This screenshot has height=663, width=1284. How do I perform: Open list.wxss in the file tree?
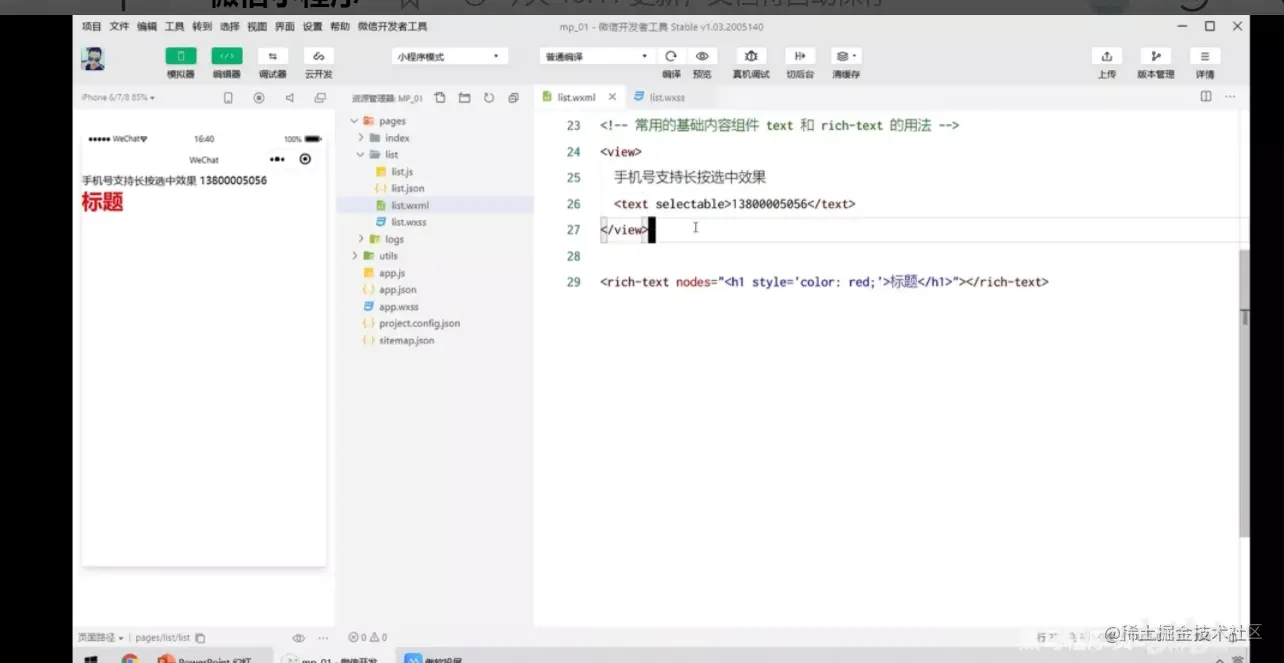tap(408, 222)
